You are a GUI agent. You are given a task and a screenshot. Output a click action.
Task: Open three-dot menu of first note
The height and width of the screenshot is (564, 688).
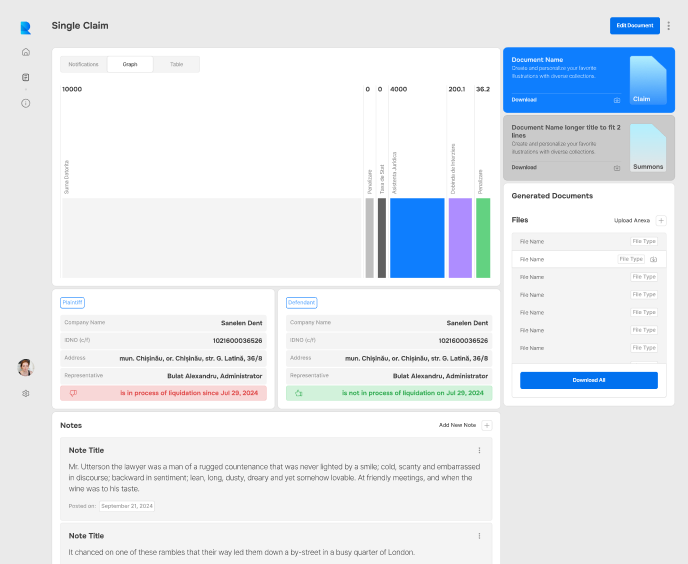pyautogui.click(x=479, y=450)
